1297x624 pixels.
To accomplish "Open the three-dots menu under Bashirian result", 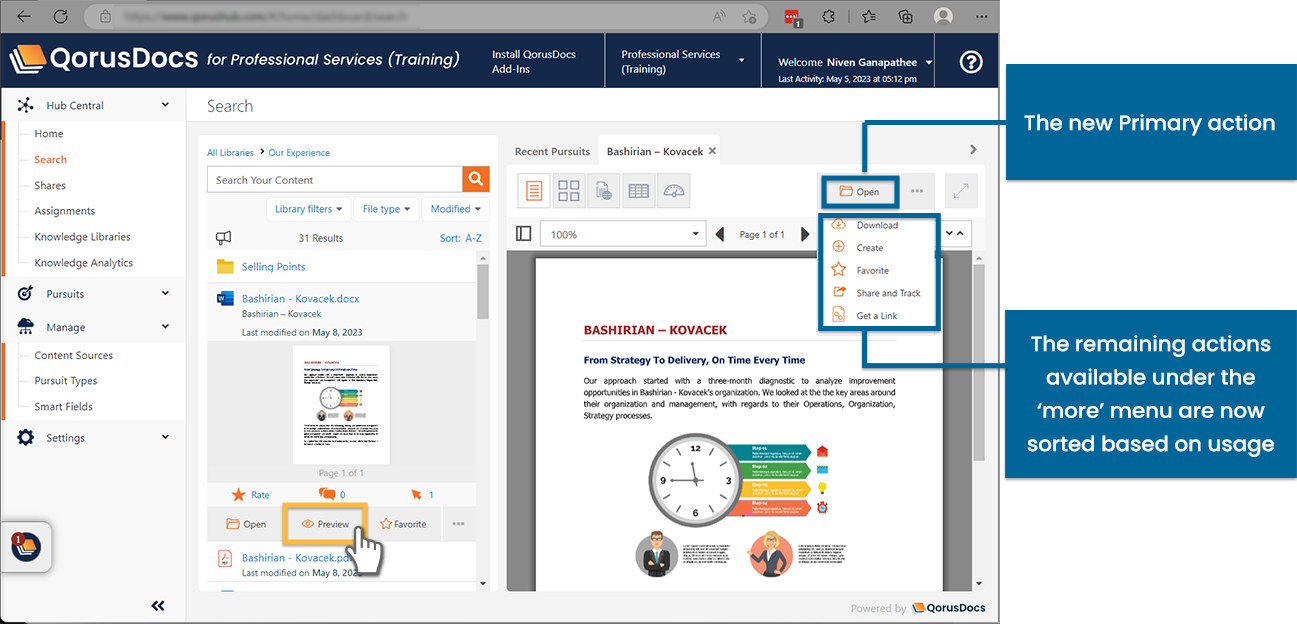I will point(458,523).
